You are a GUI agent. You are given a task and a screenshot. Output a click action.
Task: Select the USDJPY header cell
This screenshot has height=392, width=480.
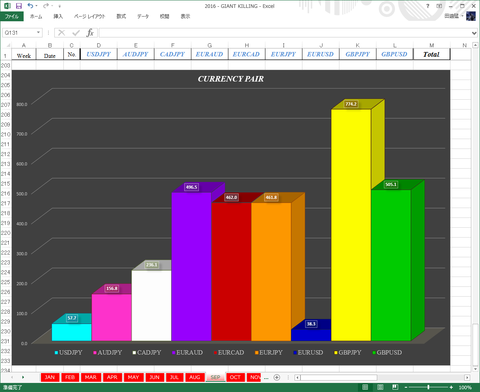pos(99,54)
